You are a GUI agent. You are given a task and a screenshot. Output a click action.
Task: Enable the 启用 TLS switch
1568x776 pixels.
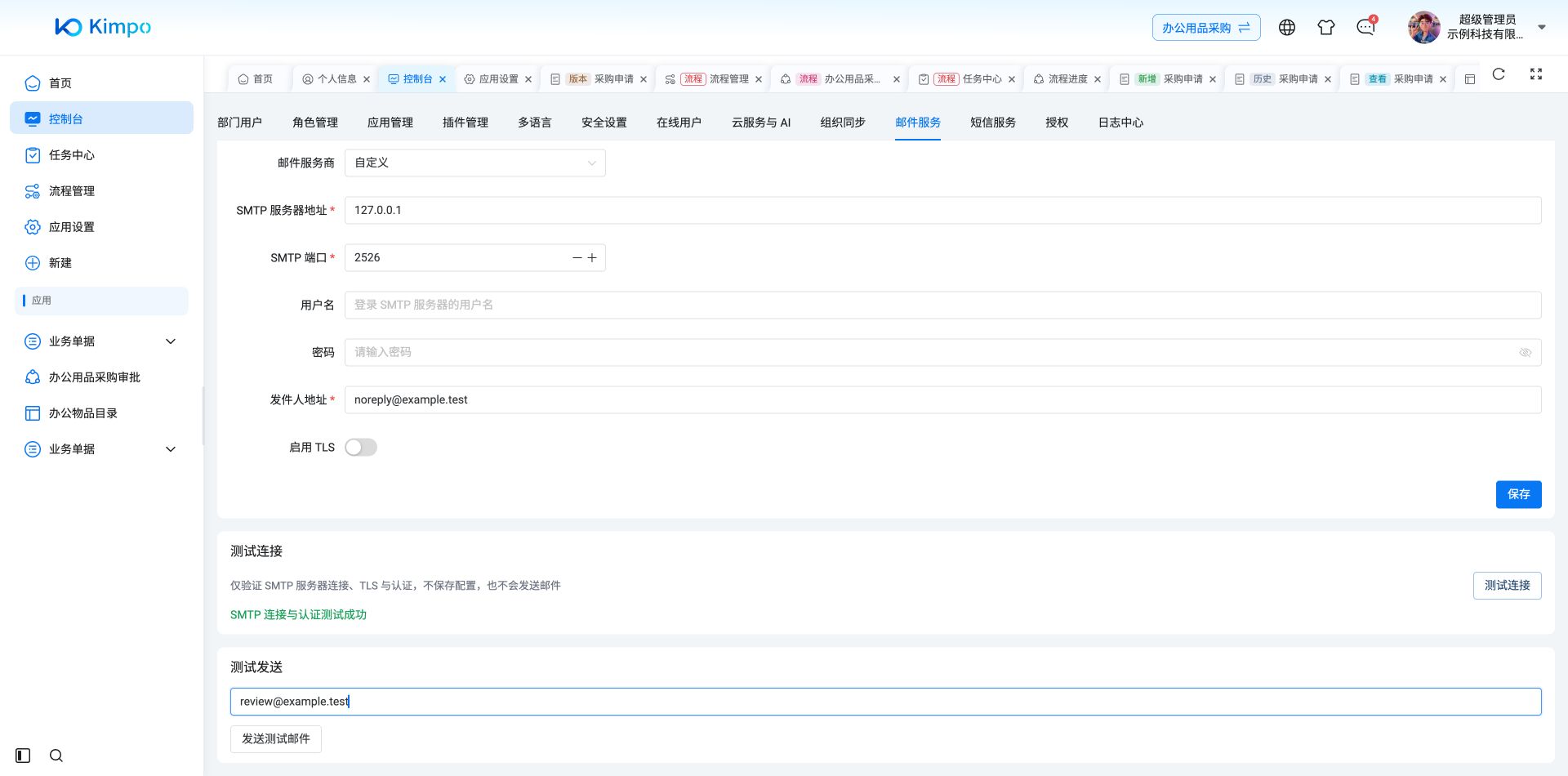click(361, 447)
